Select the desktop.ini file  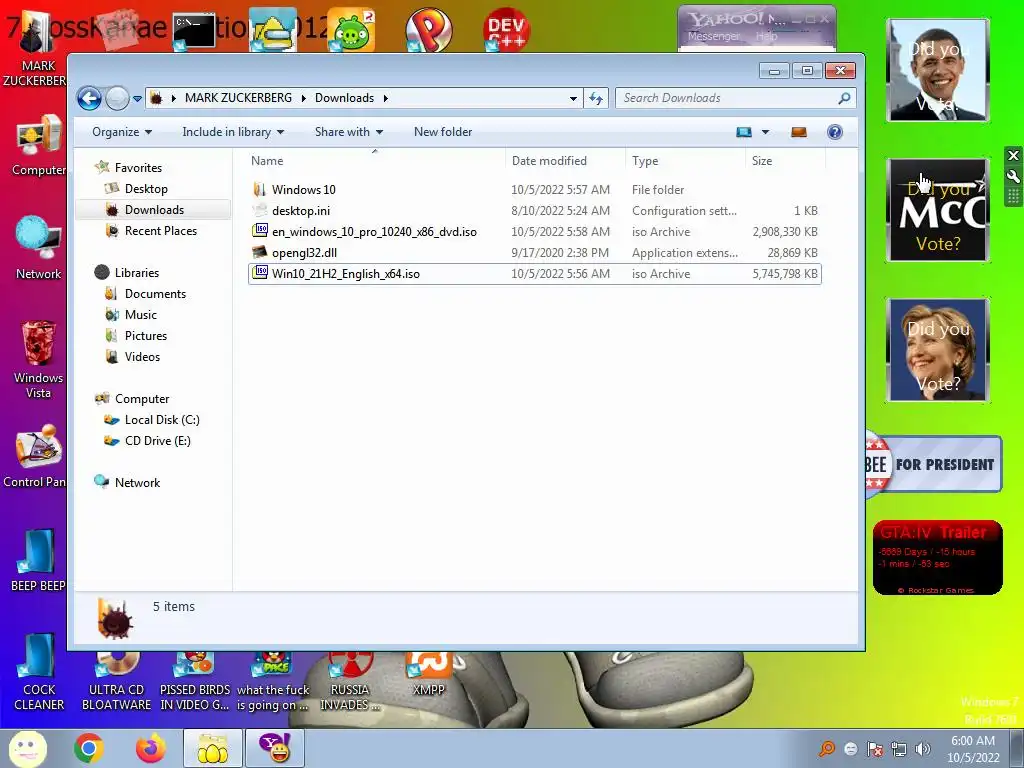tap(535, 211)
